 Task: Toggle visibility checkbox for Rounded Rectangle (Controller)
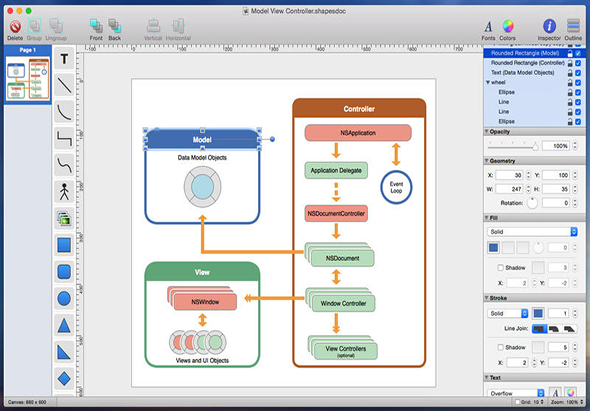(578, 63)
